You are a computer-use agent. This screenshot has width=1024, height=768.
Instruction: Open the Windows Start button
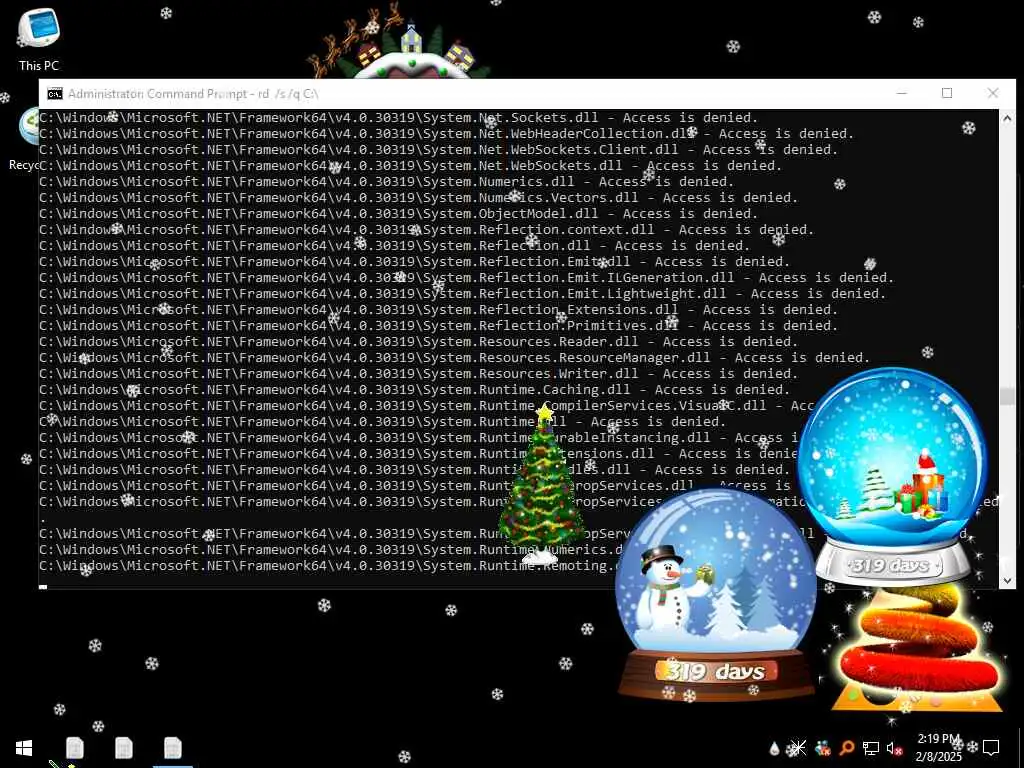click(24, 748)
